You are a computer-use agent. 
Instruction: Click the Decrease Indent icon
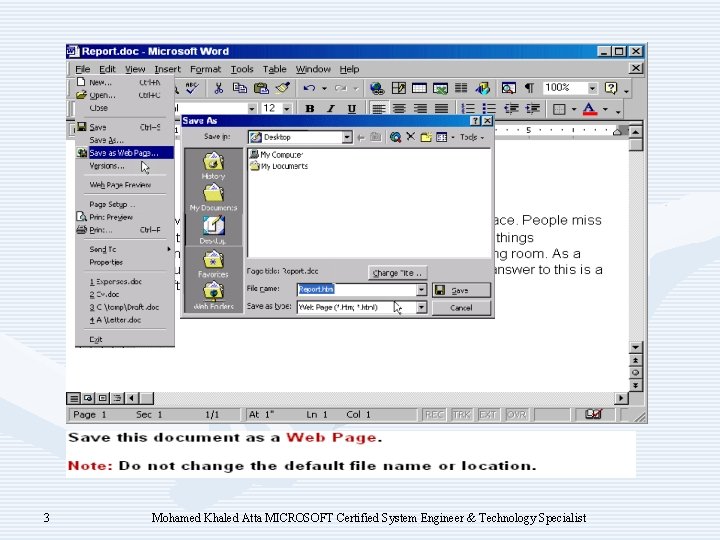coord(511,109)
